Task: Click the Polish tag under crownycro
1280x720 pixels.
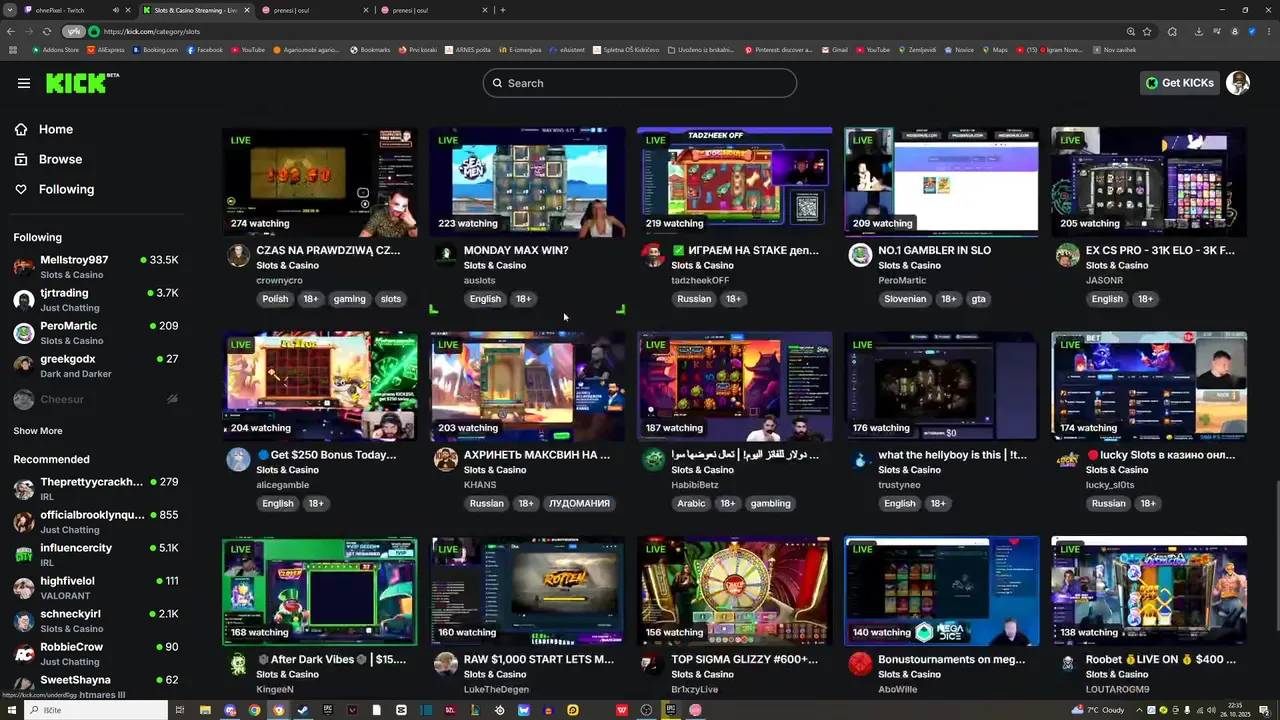Action: point(275,299)
